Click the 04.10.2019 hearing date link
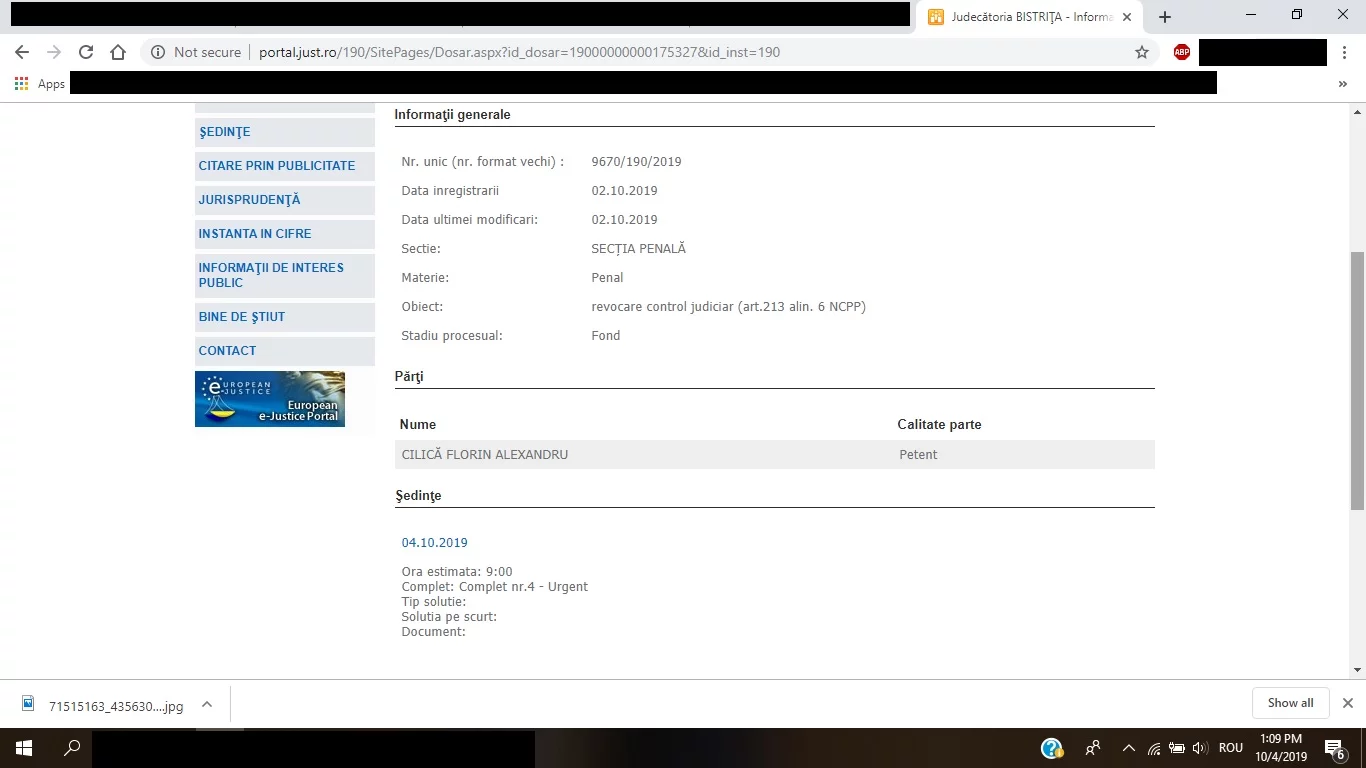 click(434, 543)
